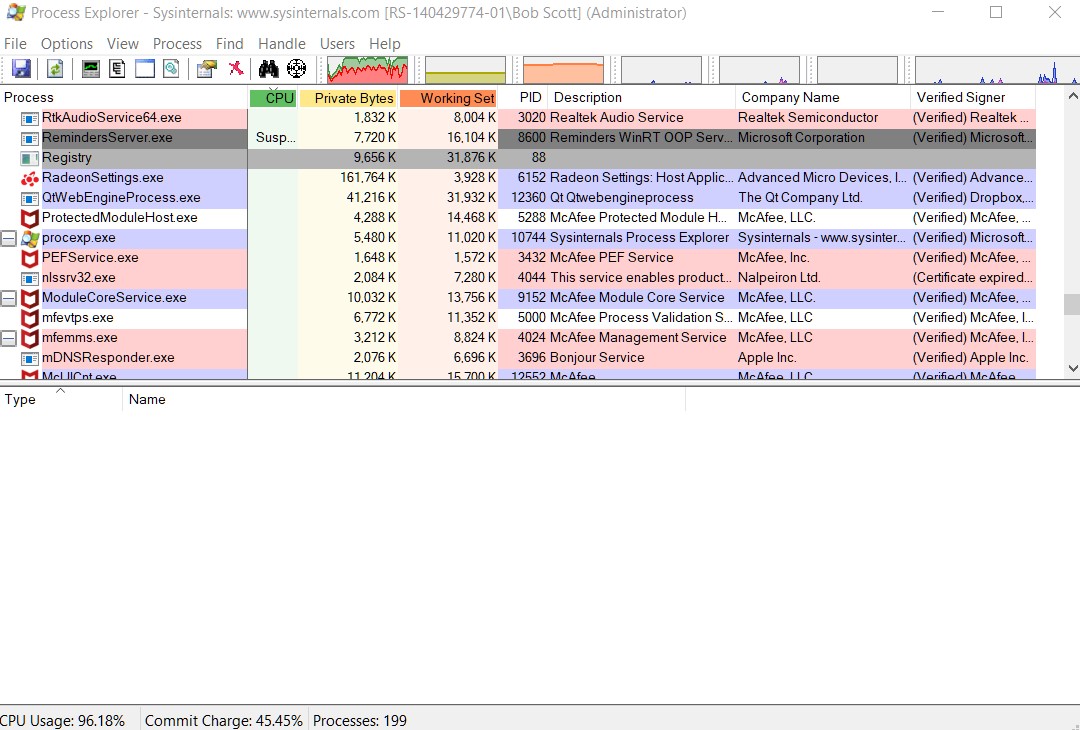Toggle the Show Process Tree icon
Image resolution: width=1080 pixels, height=730 pixels.
tap(117, 69)
